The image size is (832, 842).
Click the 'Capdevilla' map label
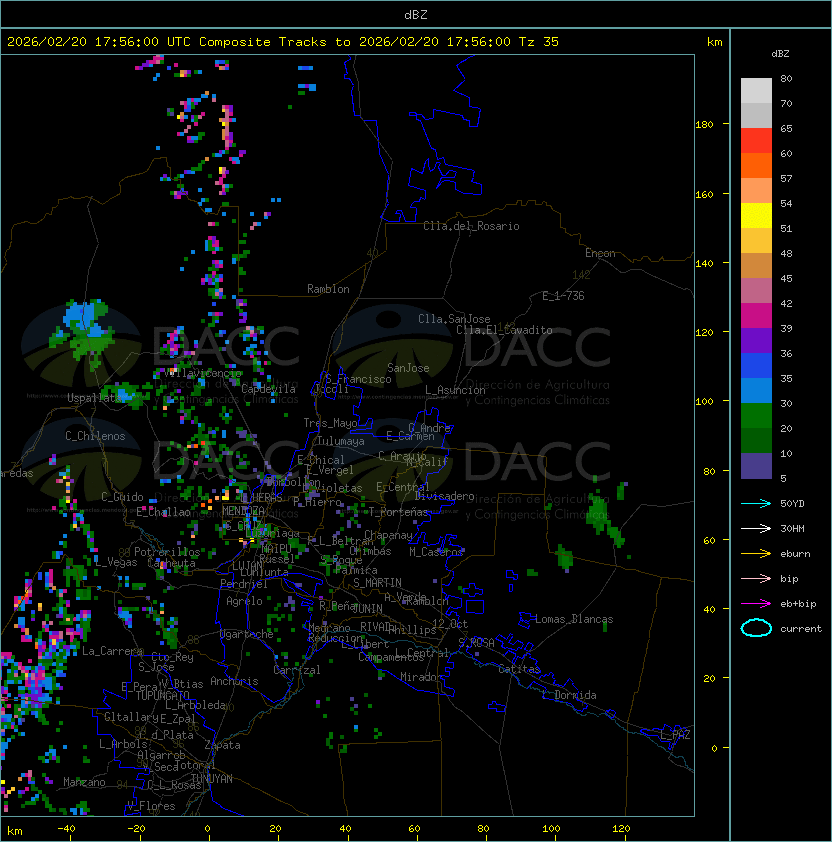268,389
